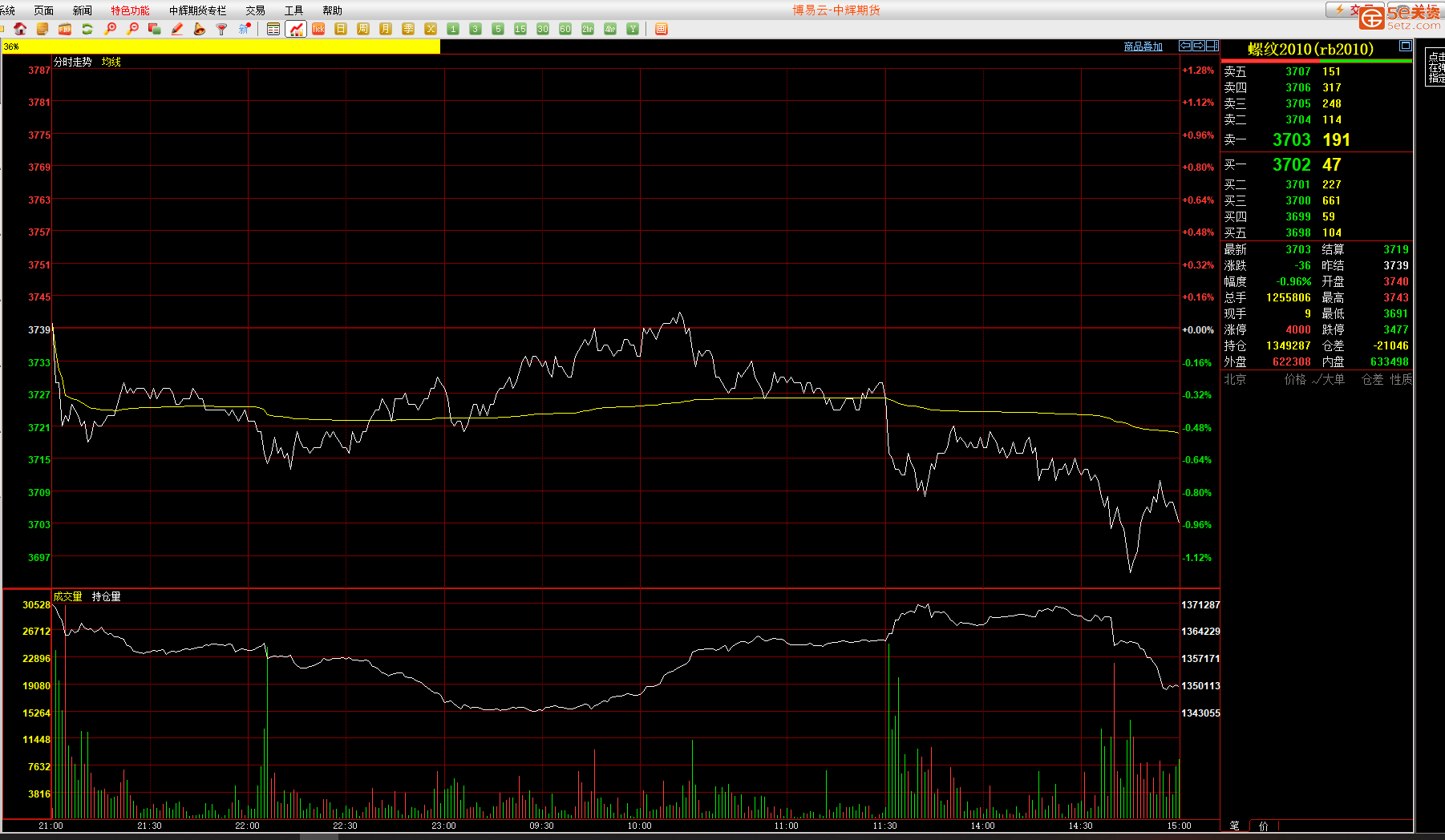Select 3-minute chart period

[476, 29]
